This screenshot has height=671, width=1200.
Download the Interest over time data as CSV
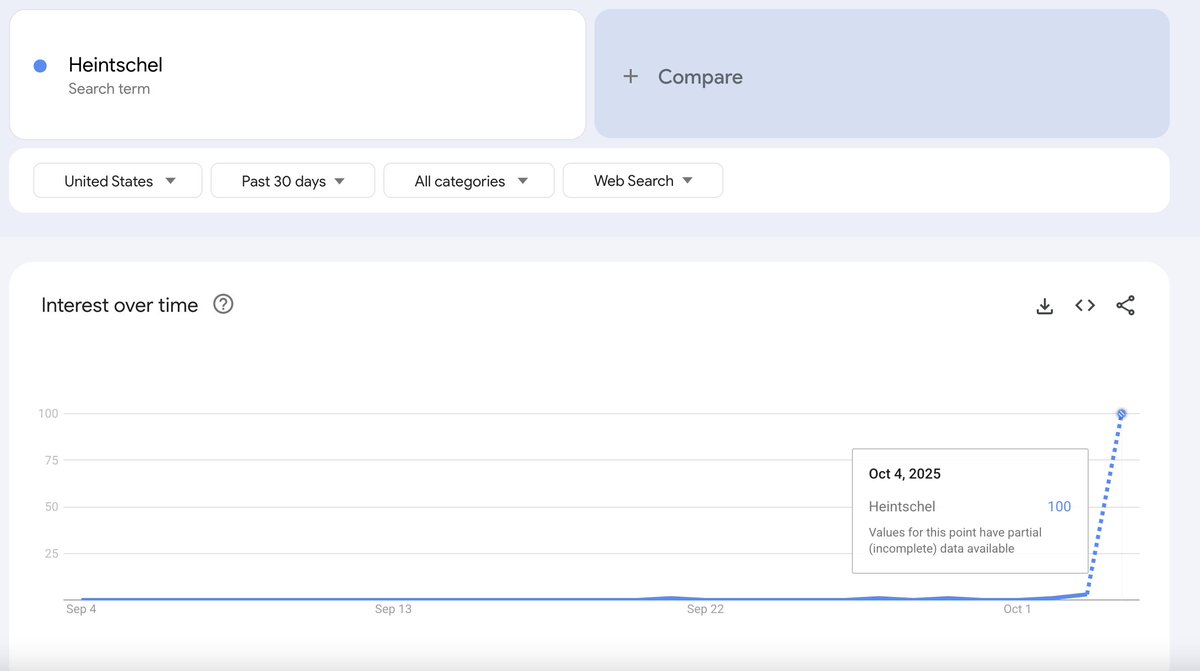coord(1044,306)
